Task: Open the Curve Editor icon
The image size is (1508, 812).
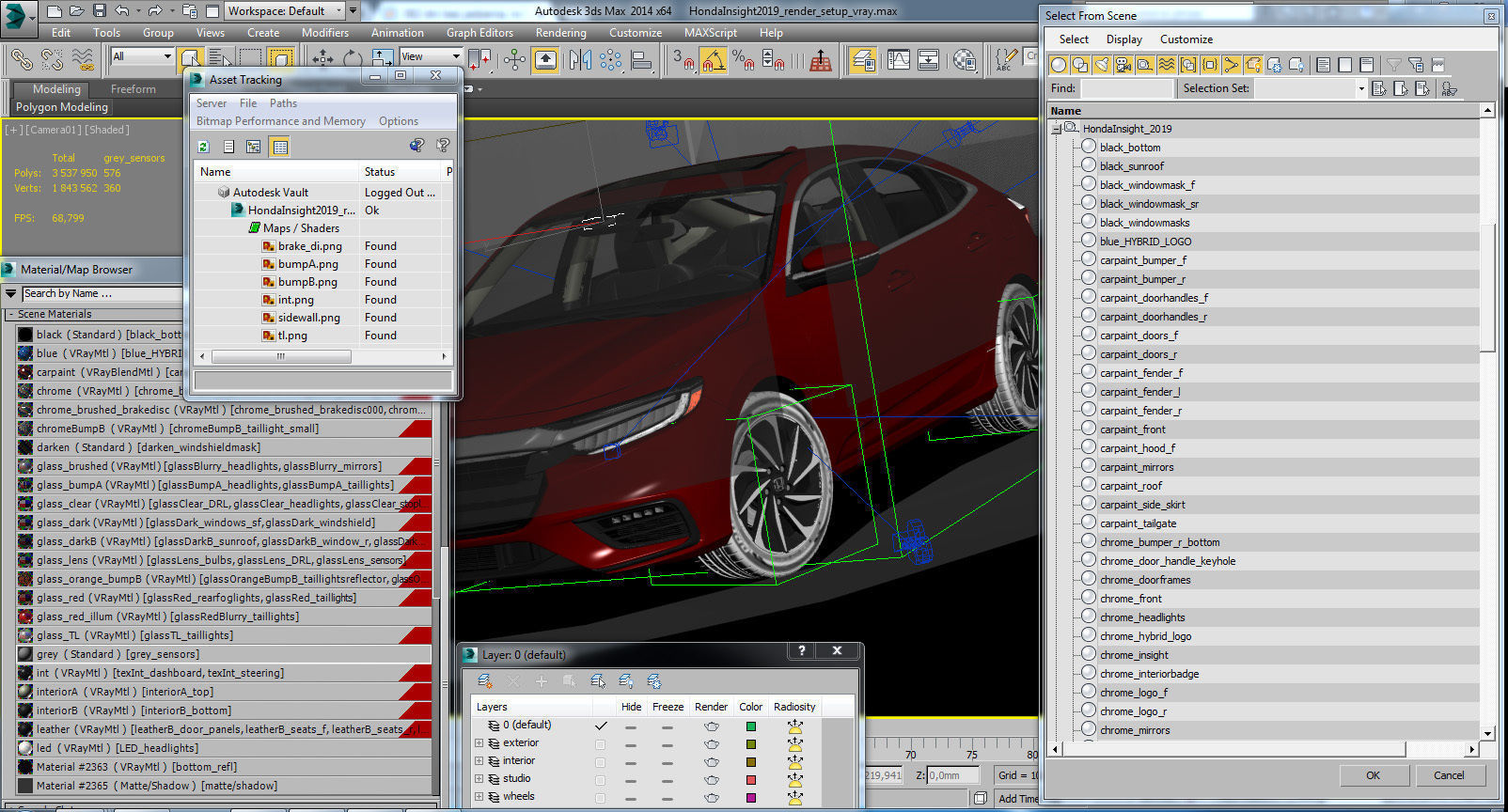Action: (899, 60)
